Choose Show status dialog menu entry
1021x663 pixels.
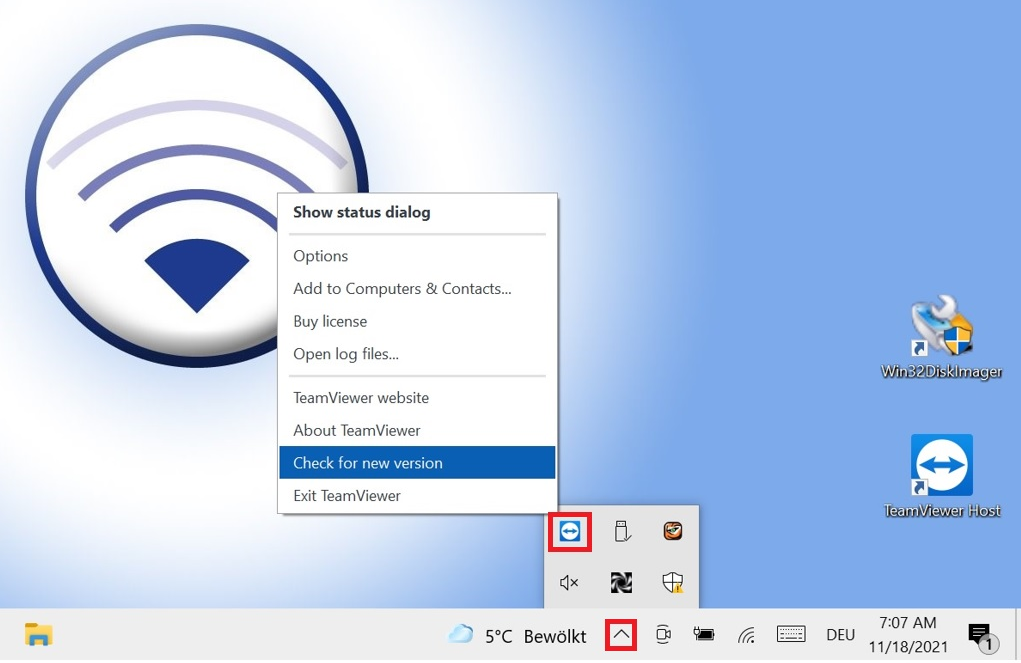[x=417, y=212]
